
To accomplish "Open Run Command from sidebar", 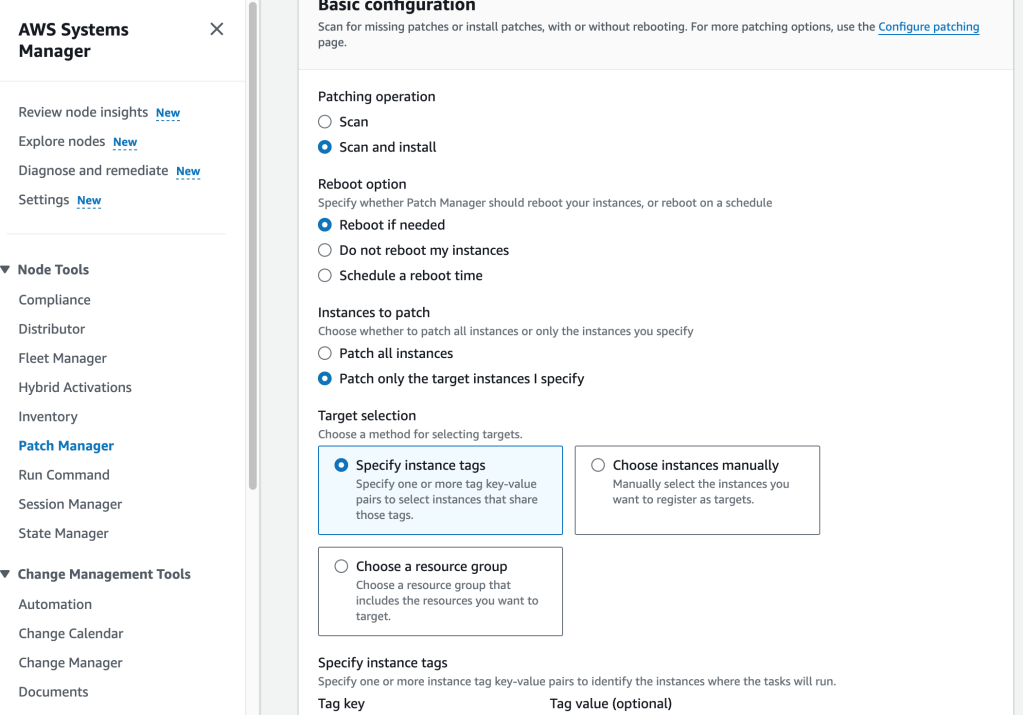I will (x=64, y=475).
